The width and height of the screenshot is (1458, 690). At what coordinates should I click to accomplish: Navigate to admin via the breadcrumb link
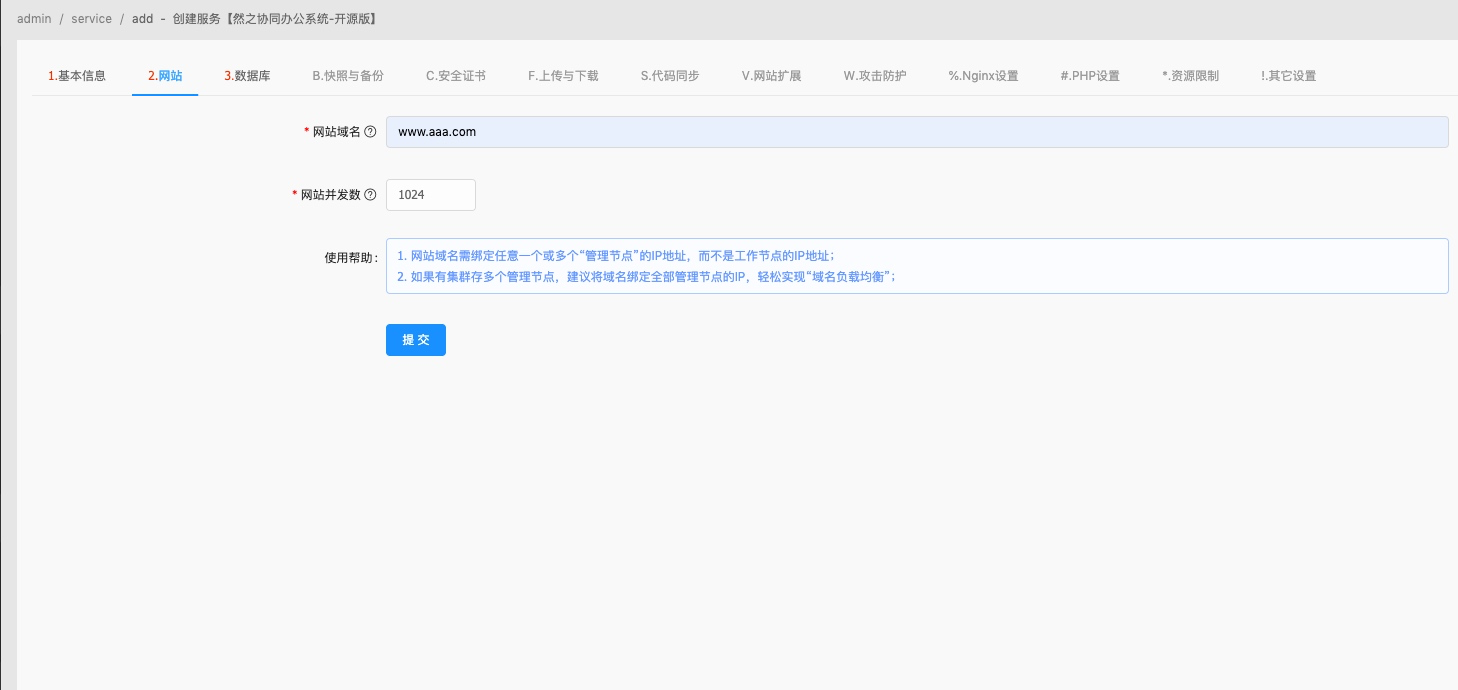(x=34, y=18)
